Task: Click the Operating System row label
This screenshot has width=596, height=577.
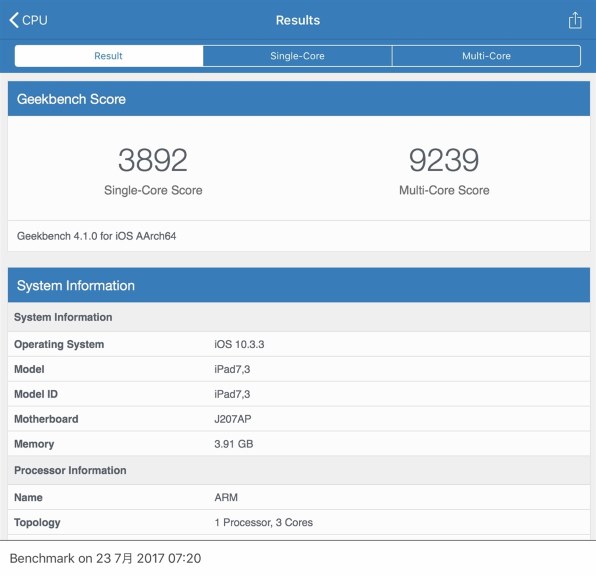Action: coord(59,344)
